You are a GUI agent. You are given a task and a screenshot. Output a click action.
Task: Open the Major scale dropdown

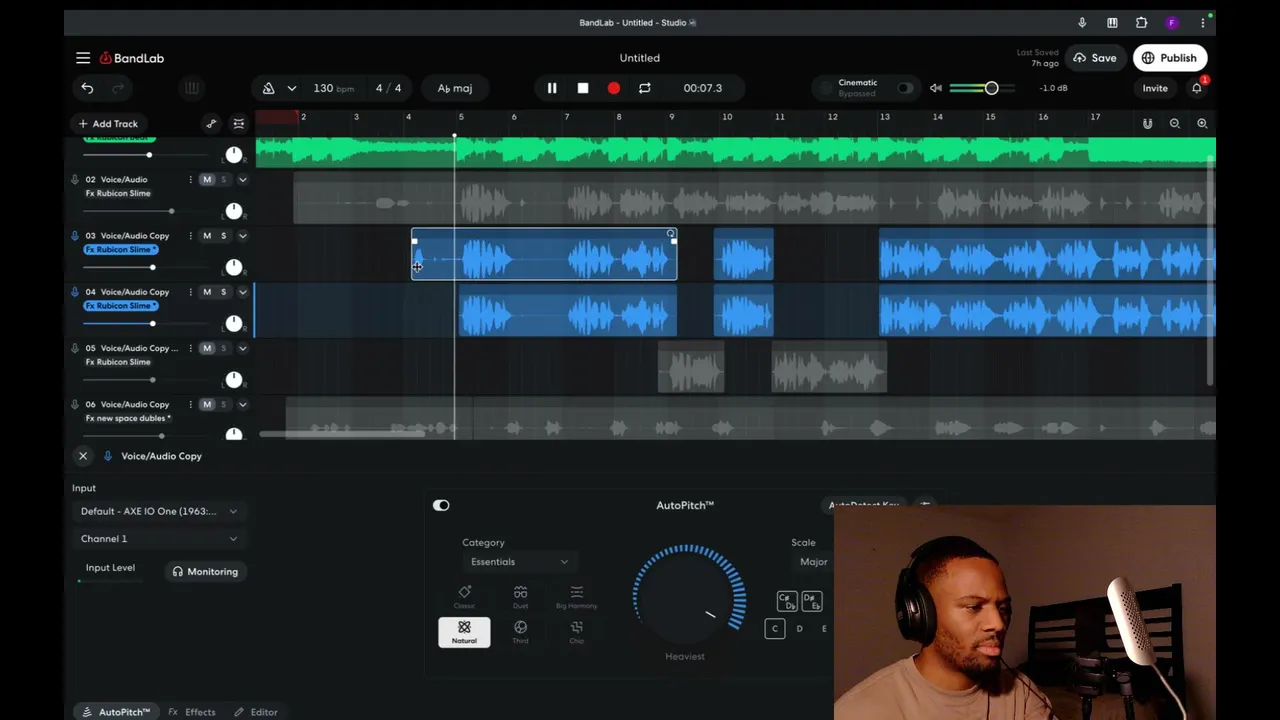(x=814, y=562)
